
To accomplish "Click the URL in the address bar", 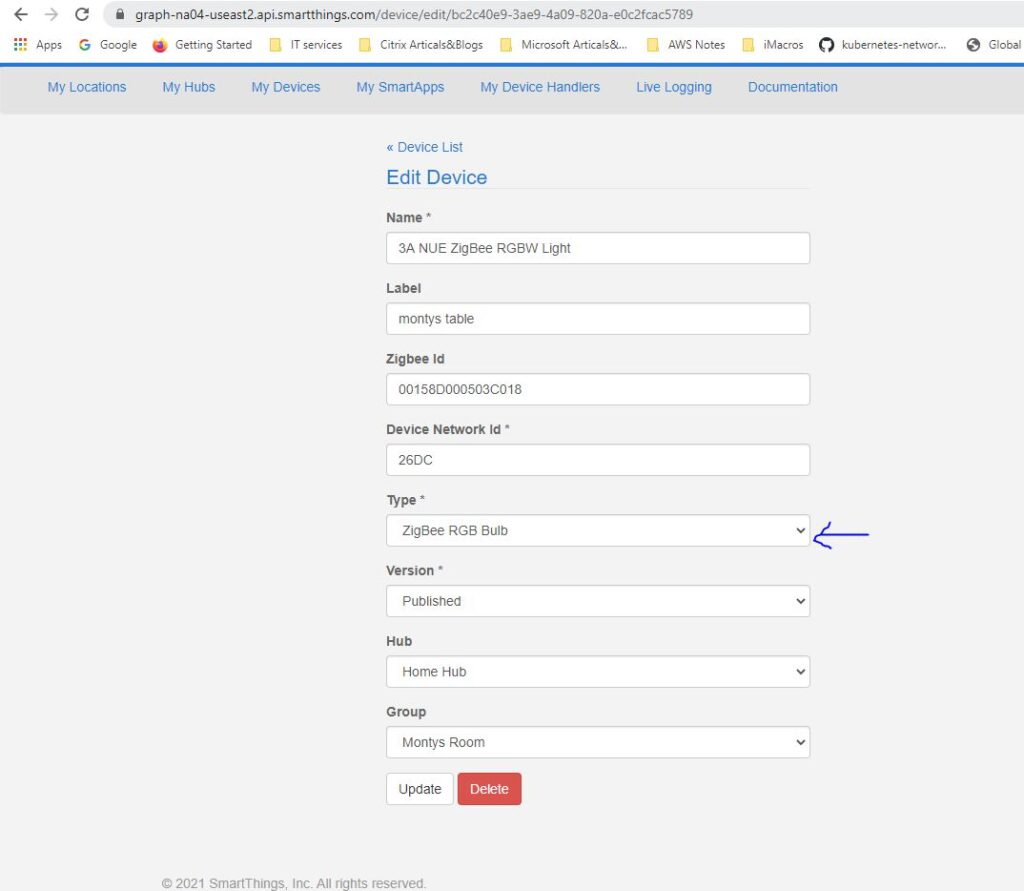I will [x=414, y=14].
